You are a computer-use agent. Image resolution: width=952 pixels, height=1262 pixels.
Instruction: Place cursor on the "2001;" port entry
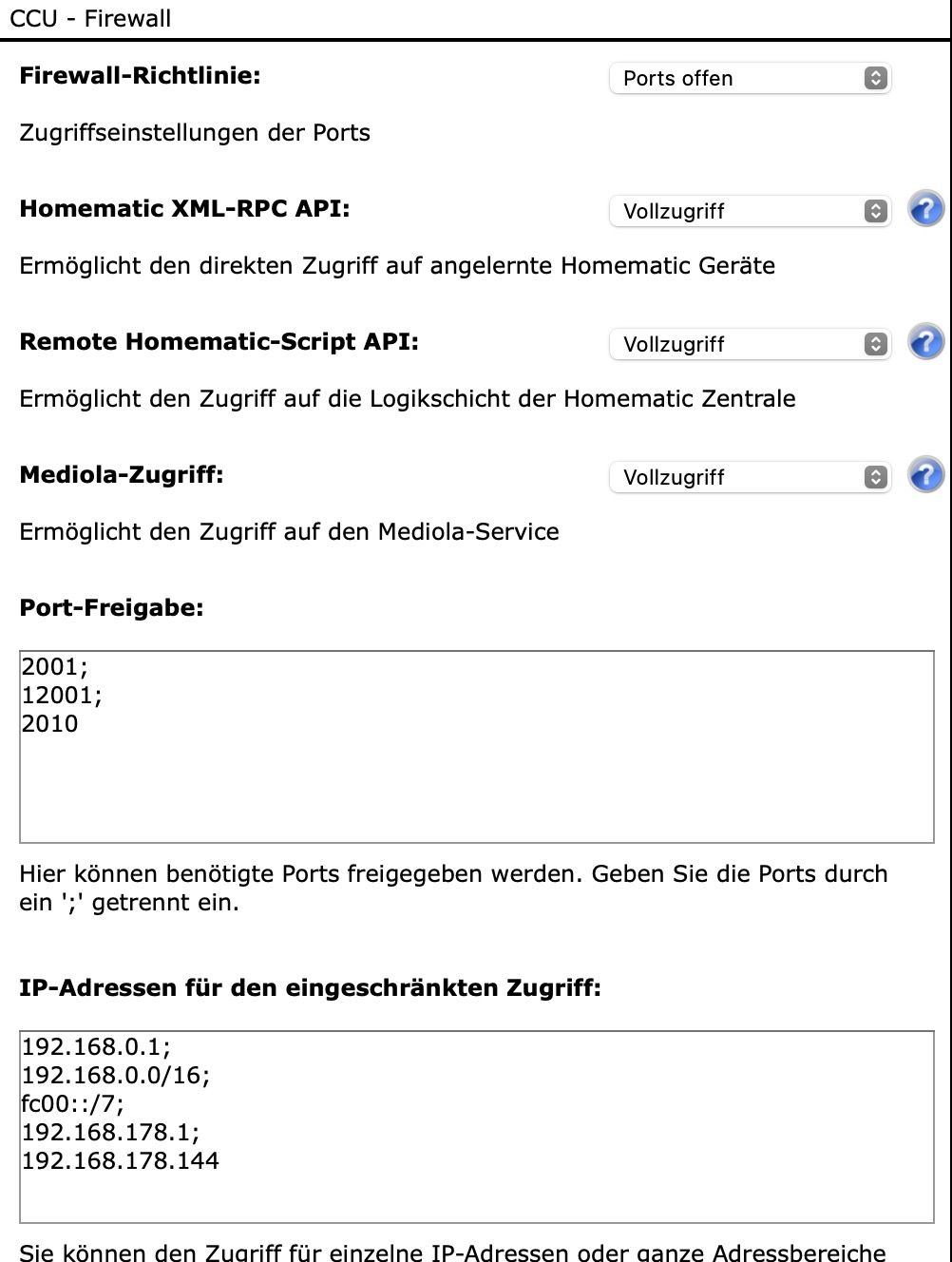coord(54,667)
